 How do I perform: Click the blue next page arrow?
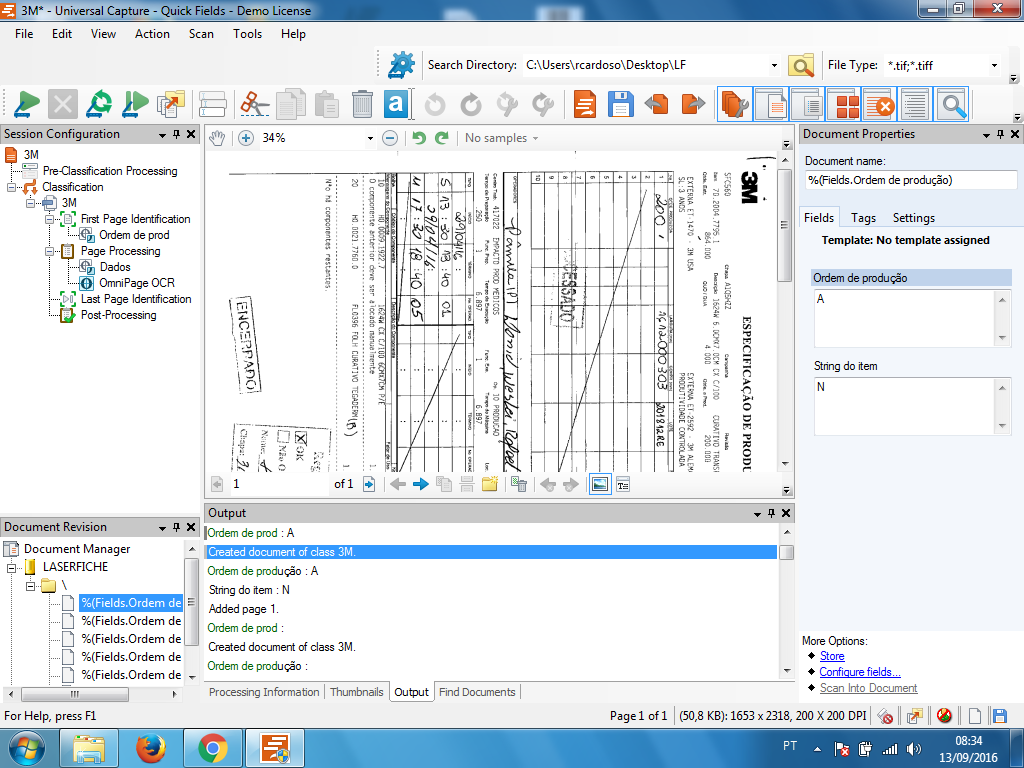421,484
